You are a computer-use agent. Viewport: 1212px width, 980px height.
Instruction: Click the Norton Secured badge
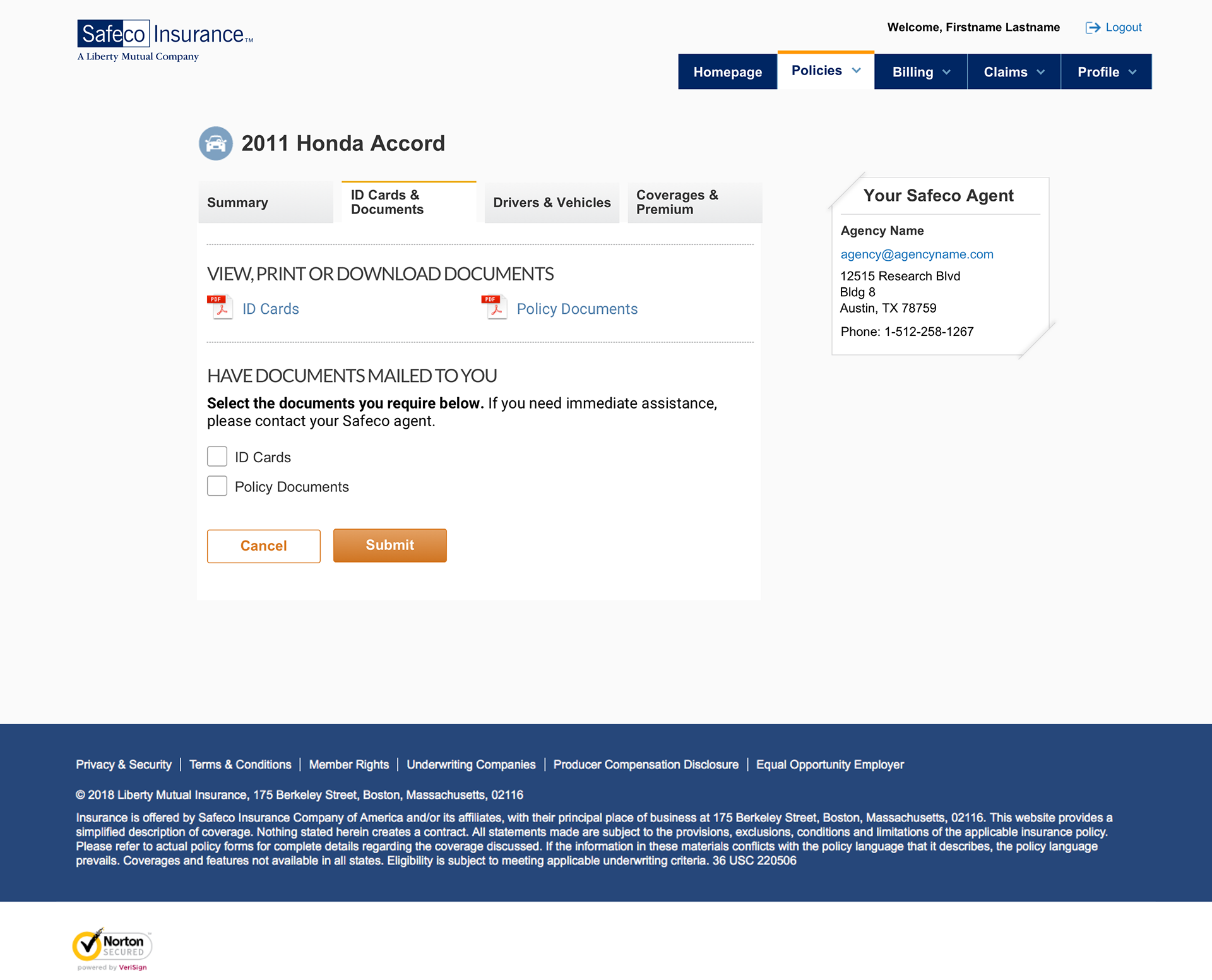[x=112, y=949]
